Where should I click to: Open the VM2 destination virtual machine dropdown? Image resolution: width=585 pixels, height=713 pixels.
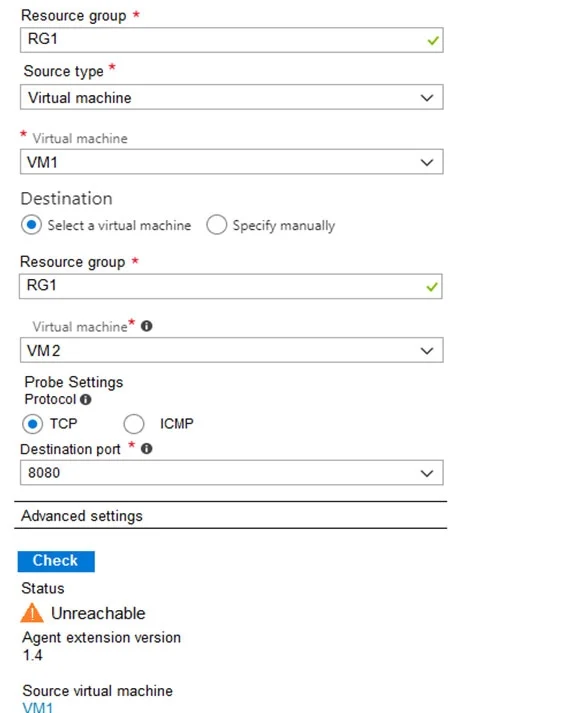[x=231, y=350]
